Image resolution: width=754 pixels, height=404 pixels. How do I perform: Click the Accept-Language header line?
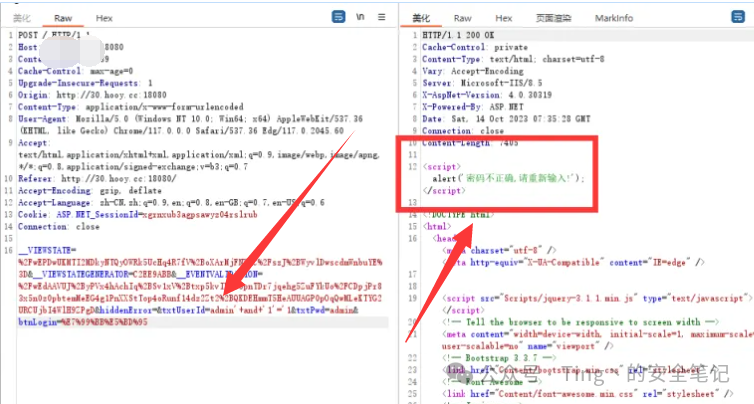(x=171, y=202)
